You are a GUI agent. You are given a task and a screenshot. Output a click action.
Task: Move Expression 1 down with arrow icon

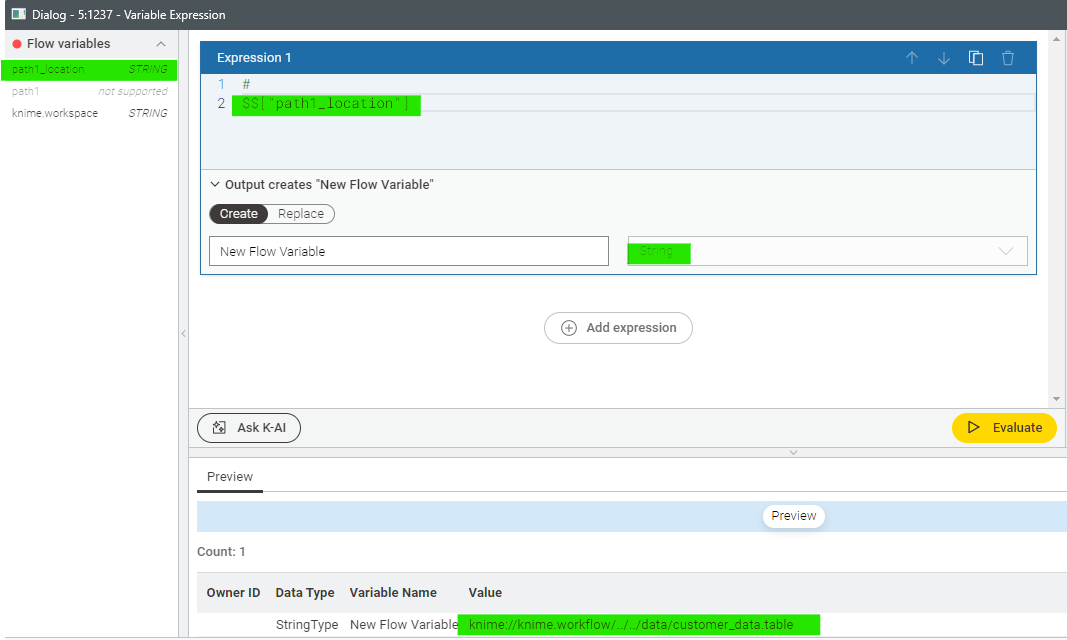tap(943, 58)
